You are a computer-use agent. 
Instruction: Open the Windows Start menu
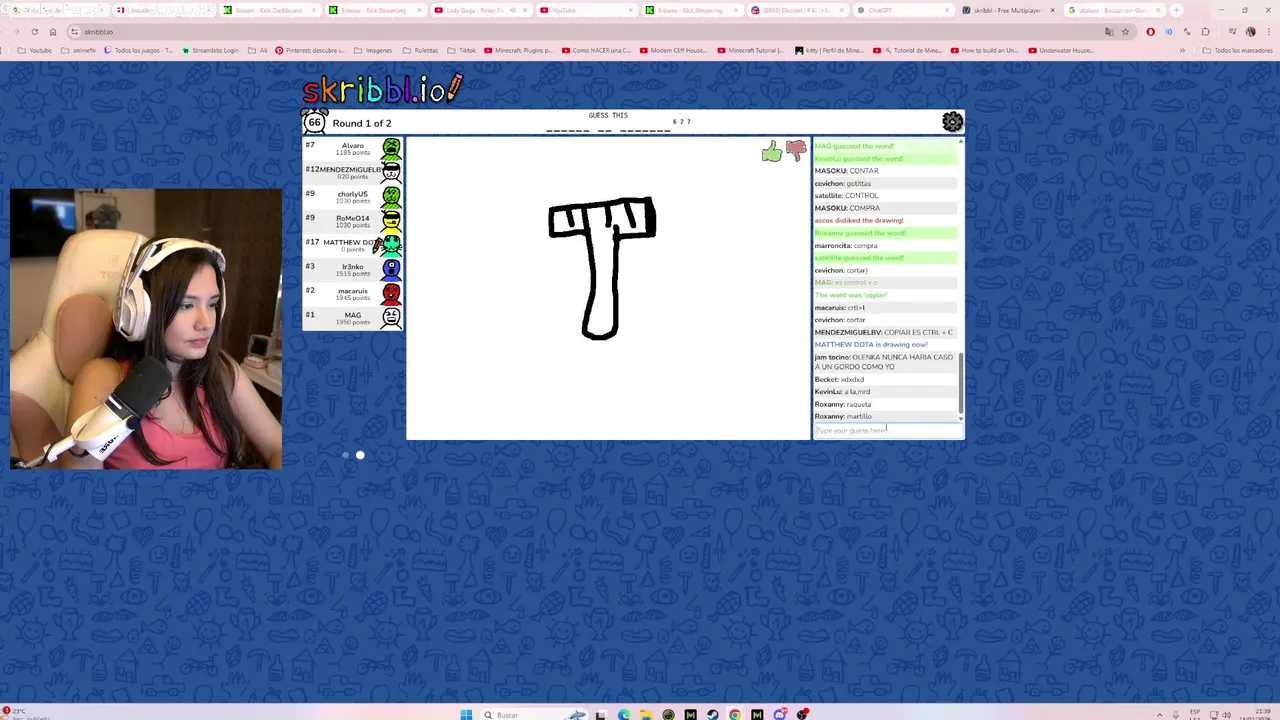click(x=466, y=714)
